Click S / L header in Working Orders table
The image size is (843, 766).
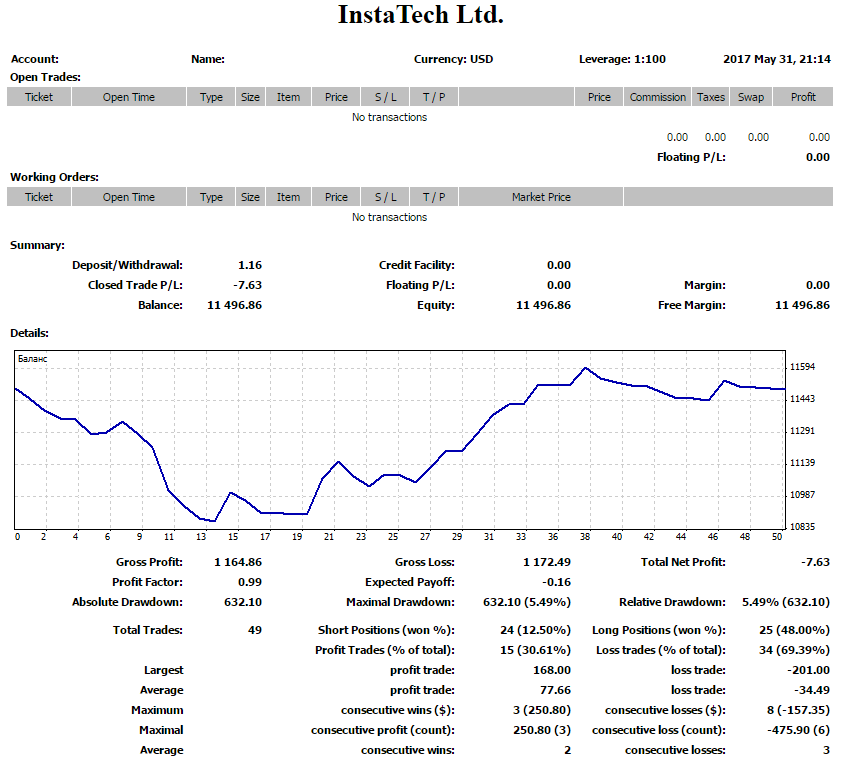tap(385, 197)
